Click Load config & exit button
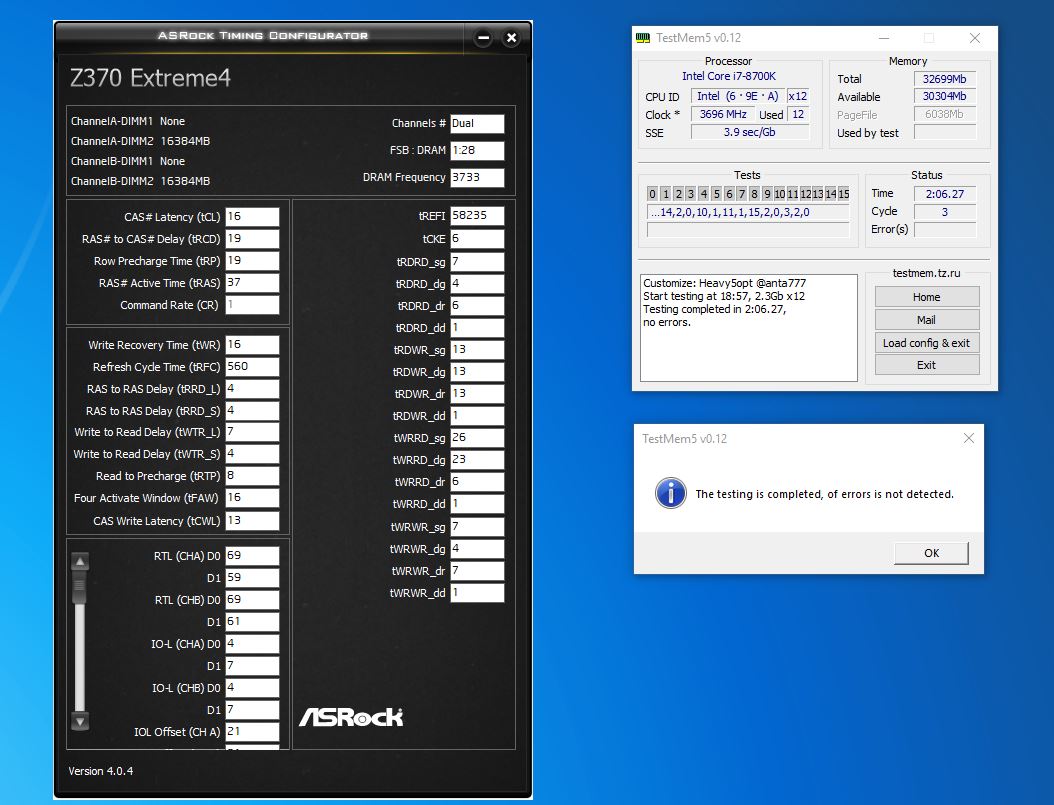 [x=926, y=343]
